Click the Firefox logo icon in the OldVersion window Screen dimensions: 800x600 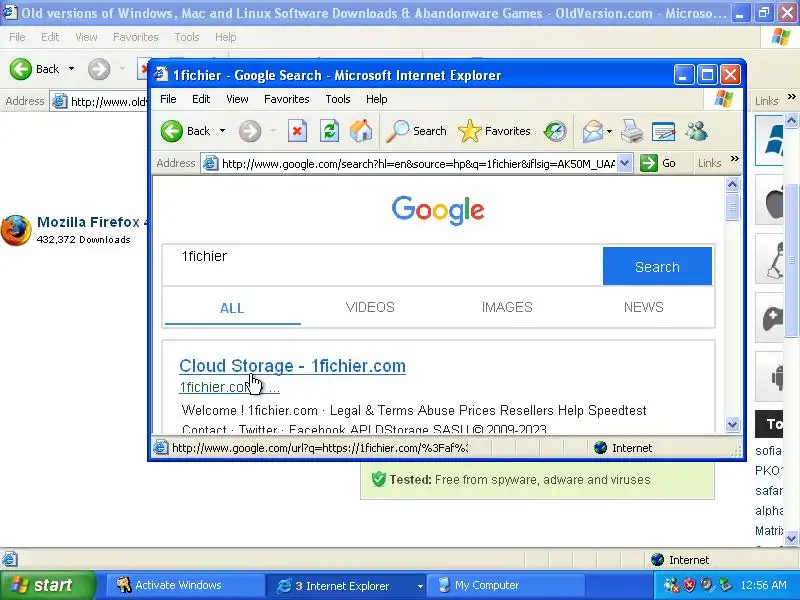(x=16, y=231)
